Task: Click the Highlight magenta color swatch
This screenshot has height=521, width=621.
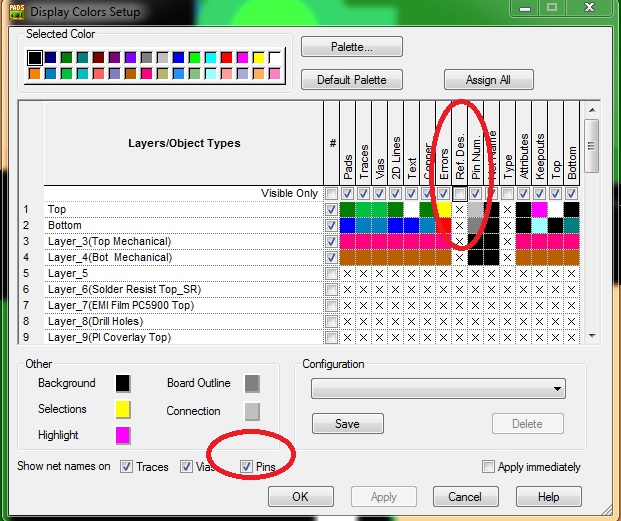Action: pyautogui.click(x=123, y=435)
